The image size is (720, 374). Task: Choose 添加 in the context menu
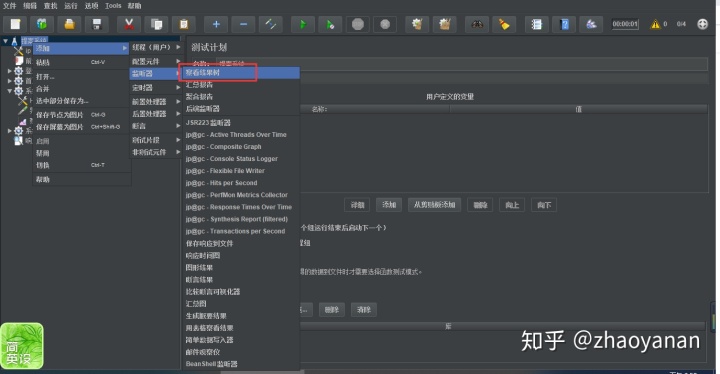[x=81, y=48]
